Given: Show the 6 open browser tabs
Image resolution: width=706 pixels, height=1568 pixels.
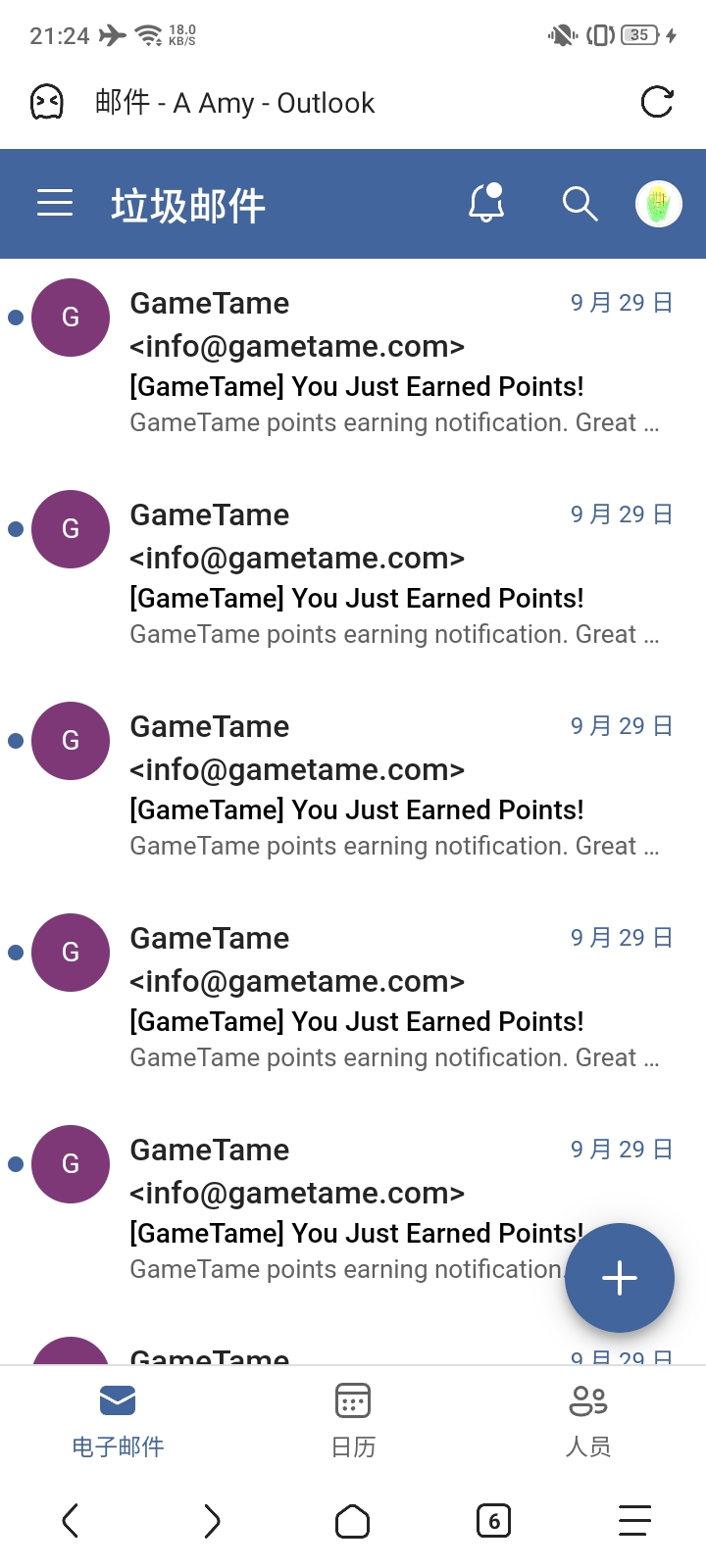Looking at the screenshot, I should click(x=493, y=1521).
